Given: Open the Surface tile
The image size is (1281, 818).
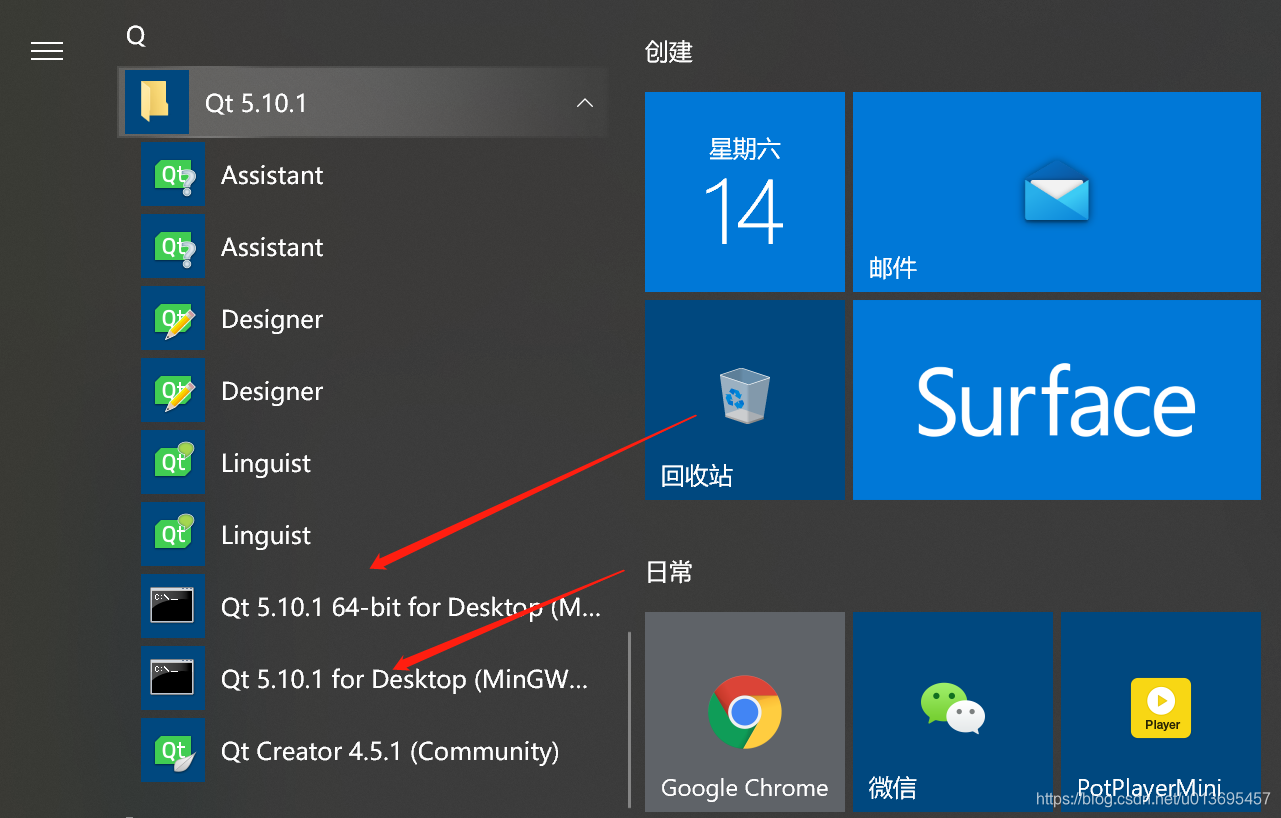Looking at the screenshot, I should pos(1057,400).
